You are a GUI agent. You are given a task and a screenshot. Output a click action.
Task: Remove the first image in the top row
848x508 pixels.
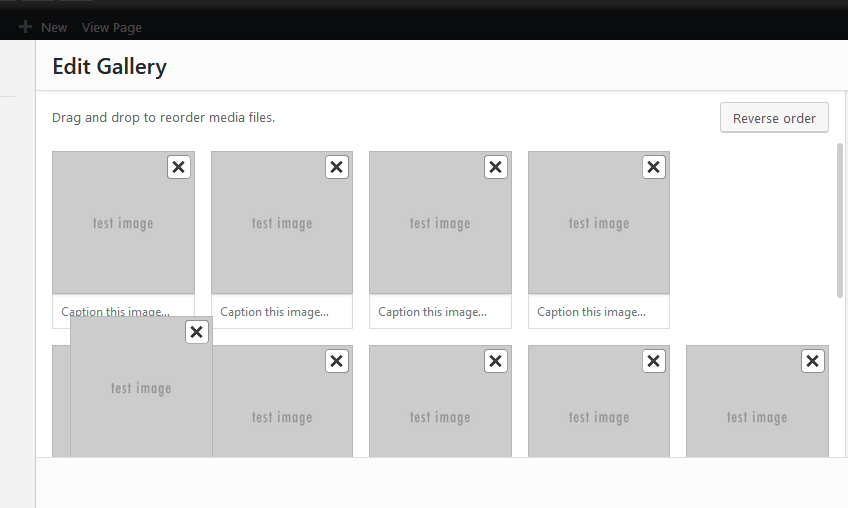pos(178,167)
